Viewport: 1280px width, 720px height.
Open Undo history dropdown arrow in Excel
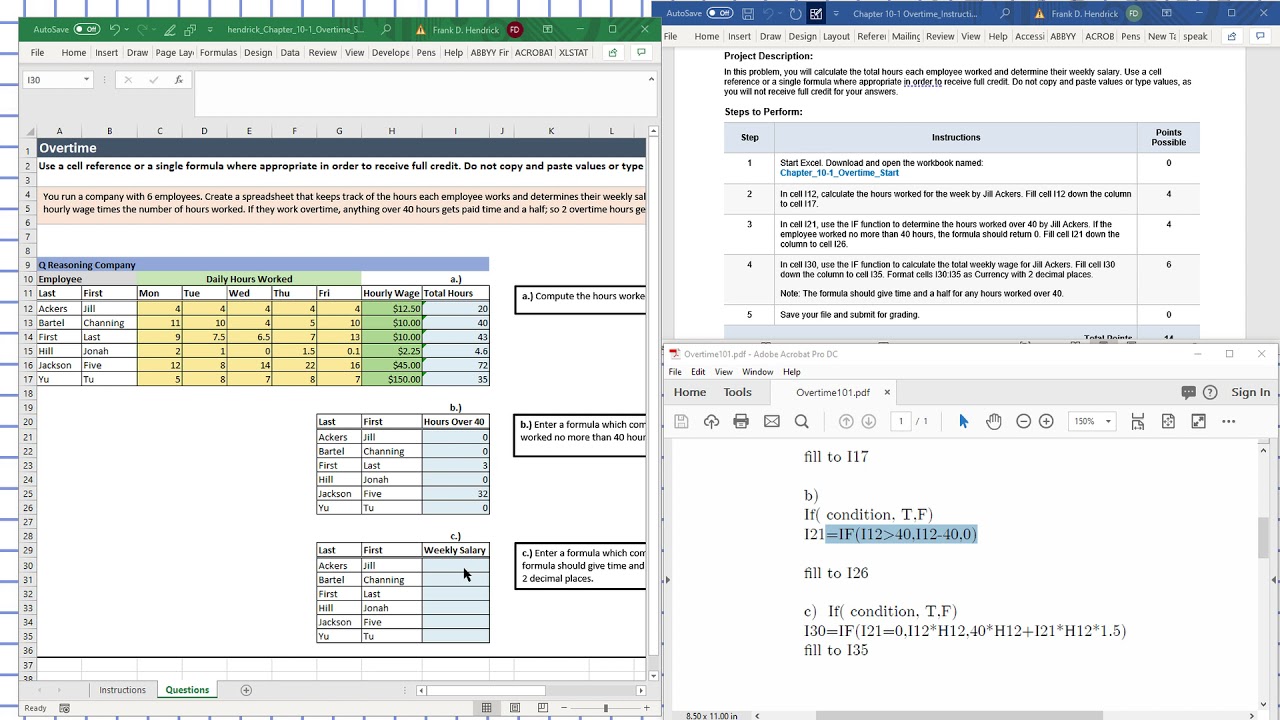click(x=127, y=30)
